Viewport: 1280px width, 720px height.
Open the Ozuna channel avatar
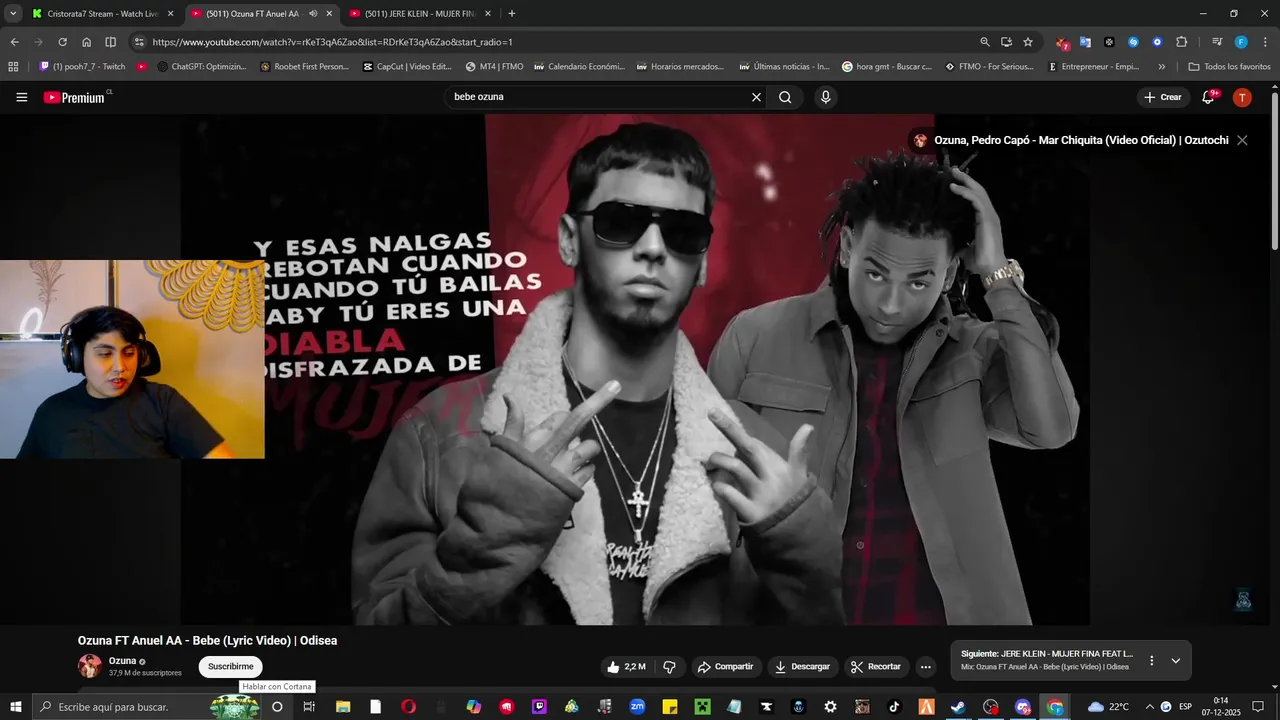90,666
